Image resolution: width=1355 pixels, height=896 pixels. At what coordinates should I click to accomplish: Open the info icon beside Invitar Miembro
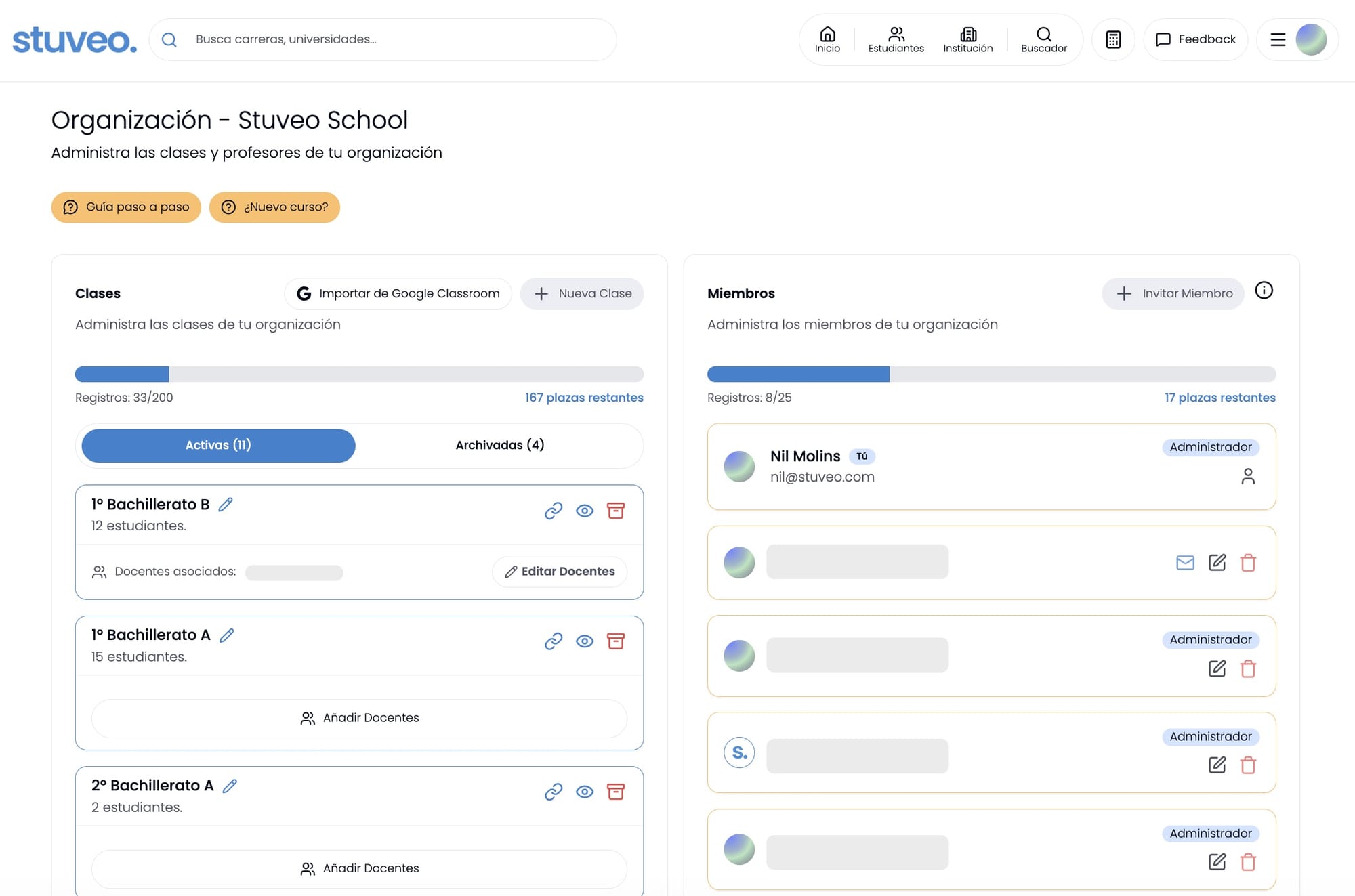(1264, 291)
